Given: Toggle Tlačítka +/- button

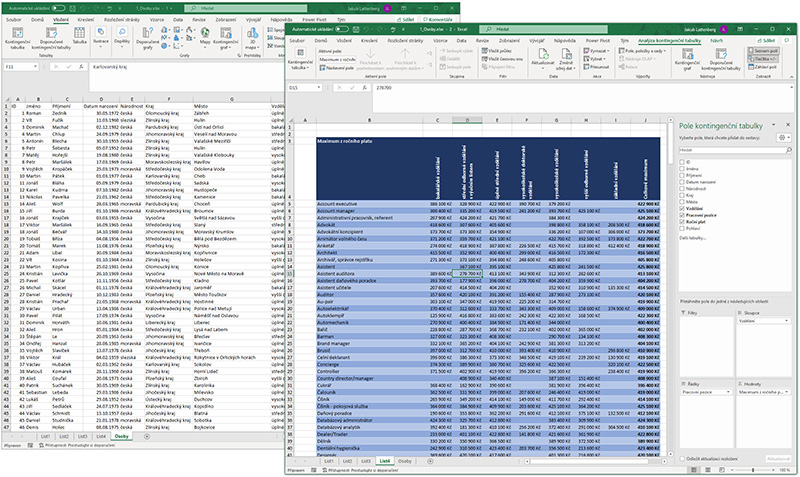Looking at the screenshot, I should tap(763, 59).
